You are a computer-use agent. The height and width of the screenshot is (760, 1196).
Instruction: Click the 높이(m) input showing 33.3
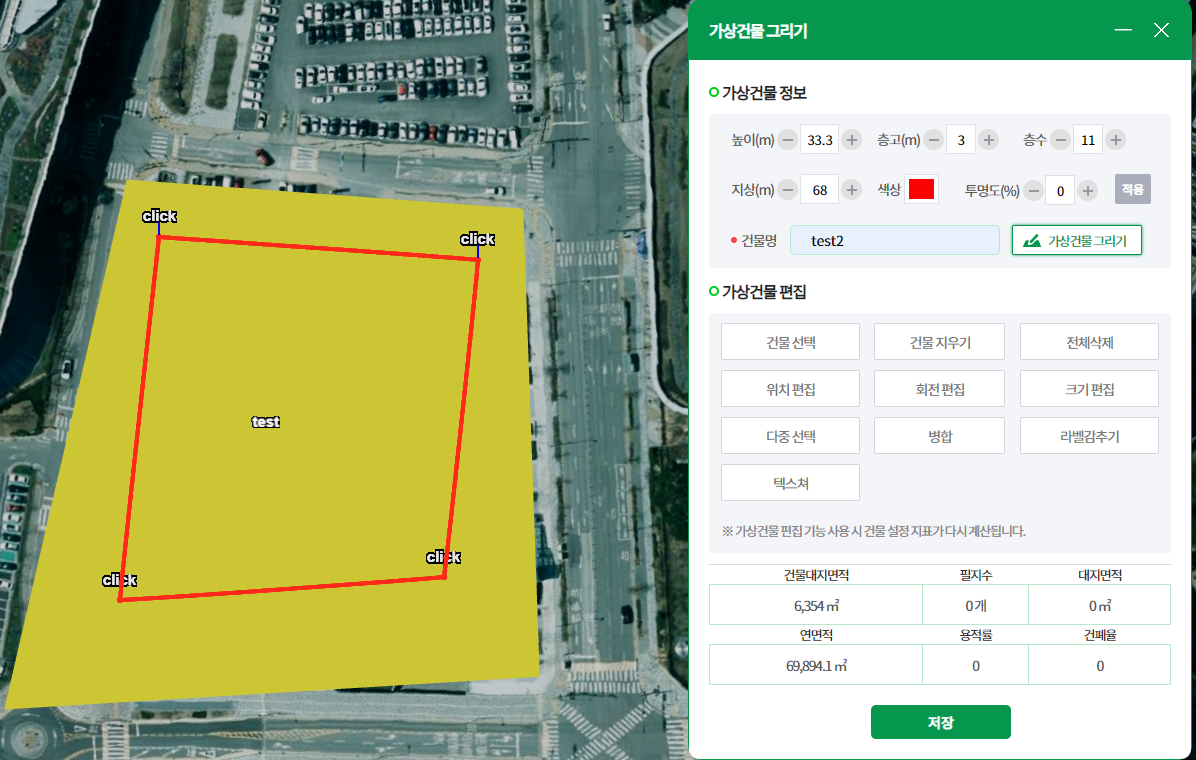click(x=820, y=140)
